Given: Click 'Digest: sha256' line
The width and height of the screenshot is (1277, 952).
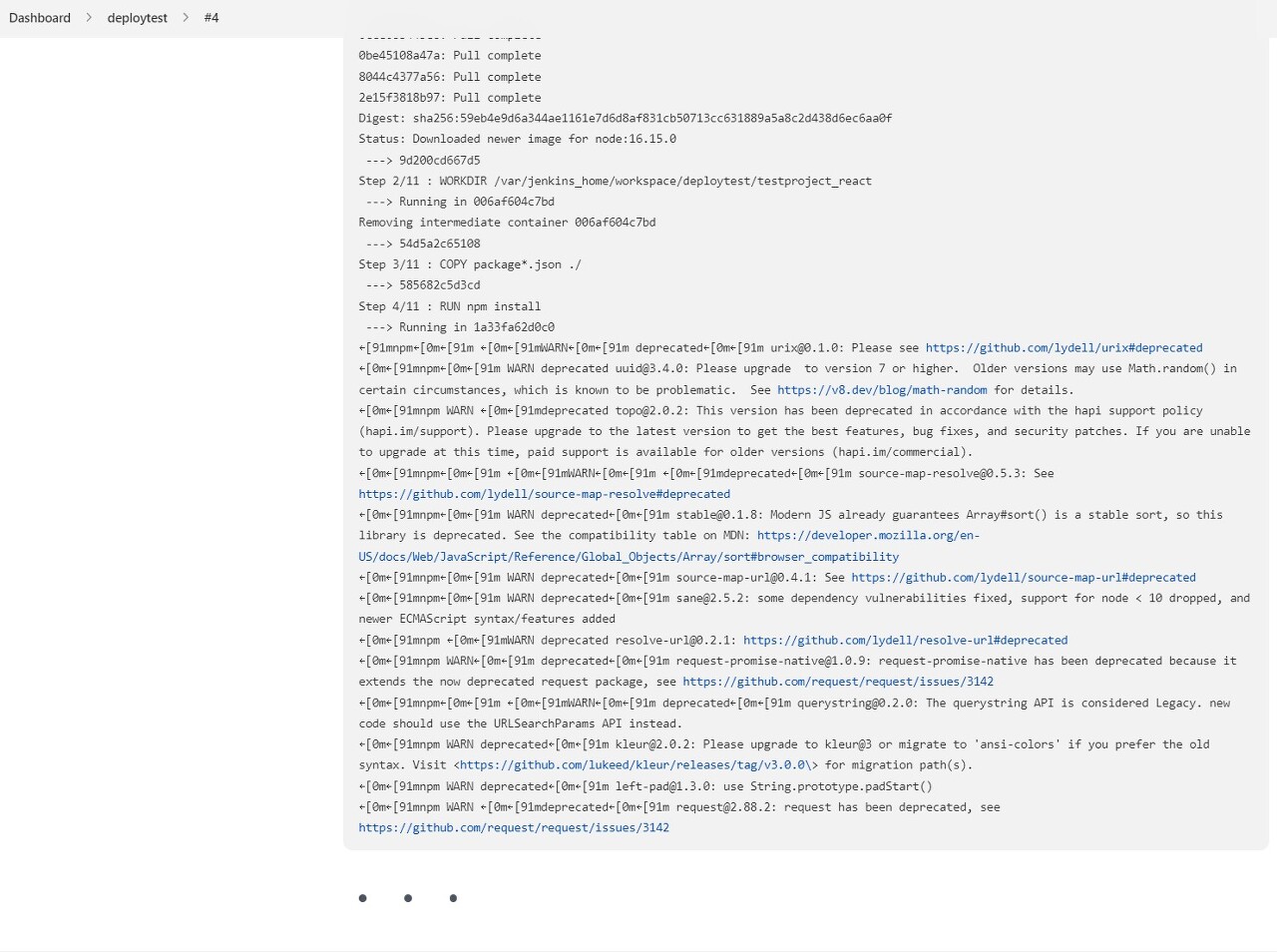Looking at the screenshot, I should coord(626,119).
